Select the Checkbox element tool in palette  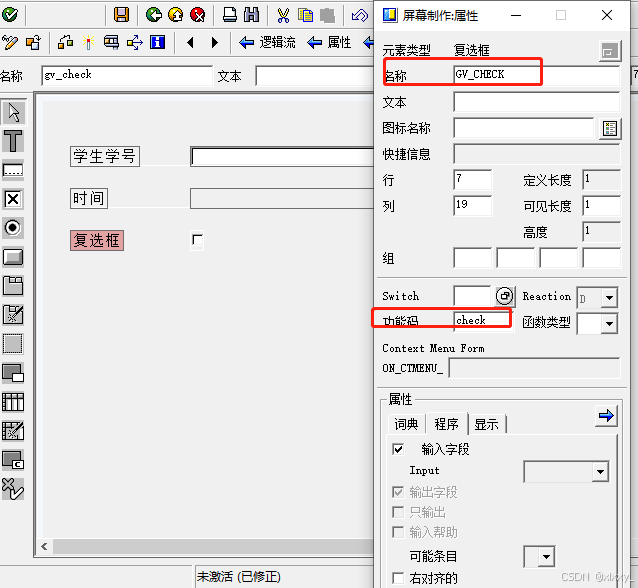(13, 199)
